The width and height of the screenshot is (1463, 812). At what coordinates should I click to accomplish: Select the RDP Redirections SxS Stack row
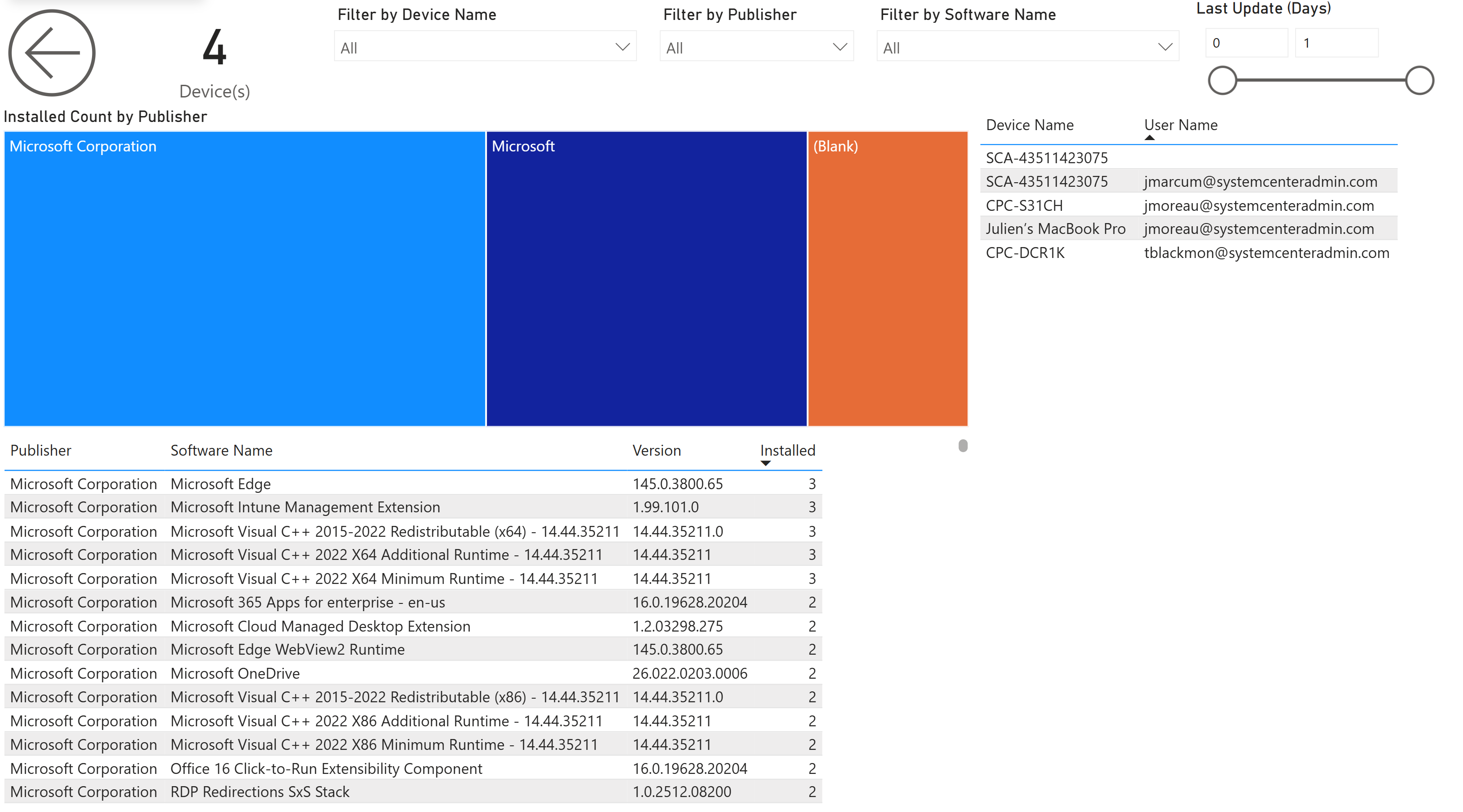[x=413, y=792]
